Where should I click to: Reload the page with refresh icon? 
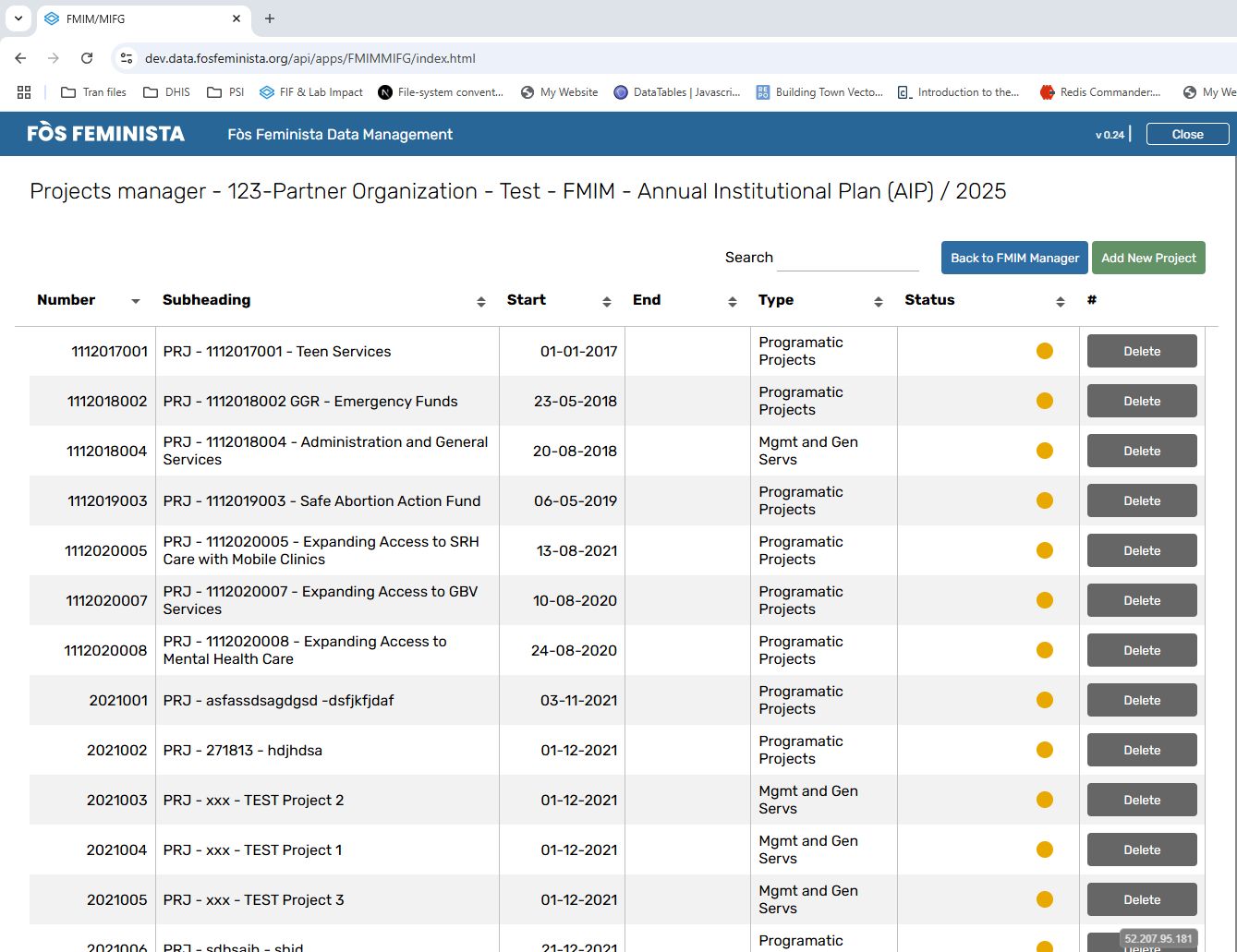point(87,58)
